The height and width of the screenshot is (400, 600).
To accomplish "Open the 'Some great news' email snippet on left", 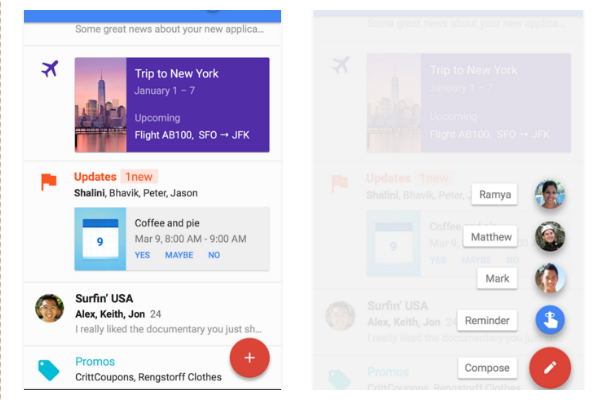I will point(170,29).
